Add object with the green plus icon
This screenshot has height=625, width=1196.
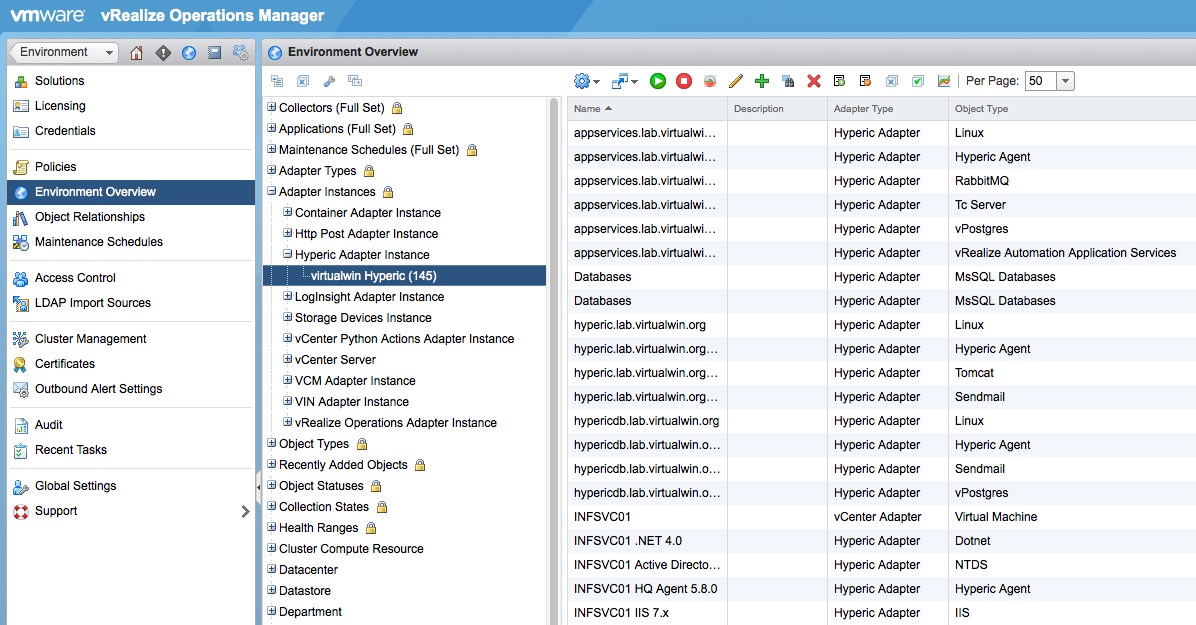[761, 81]
